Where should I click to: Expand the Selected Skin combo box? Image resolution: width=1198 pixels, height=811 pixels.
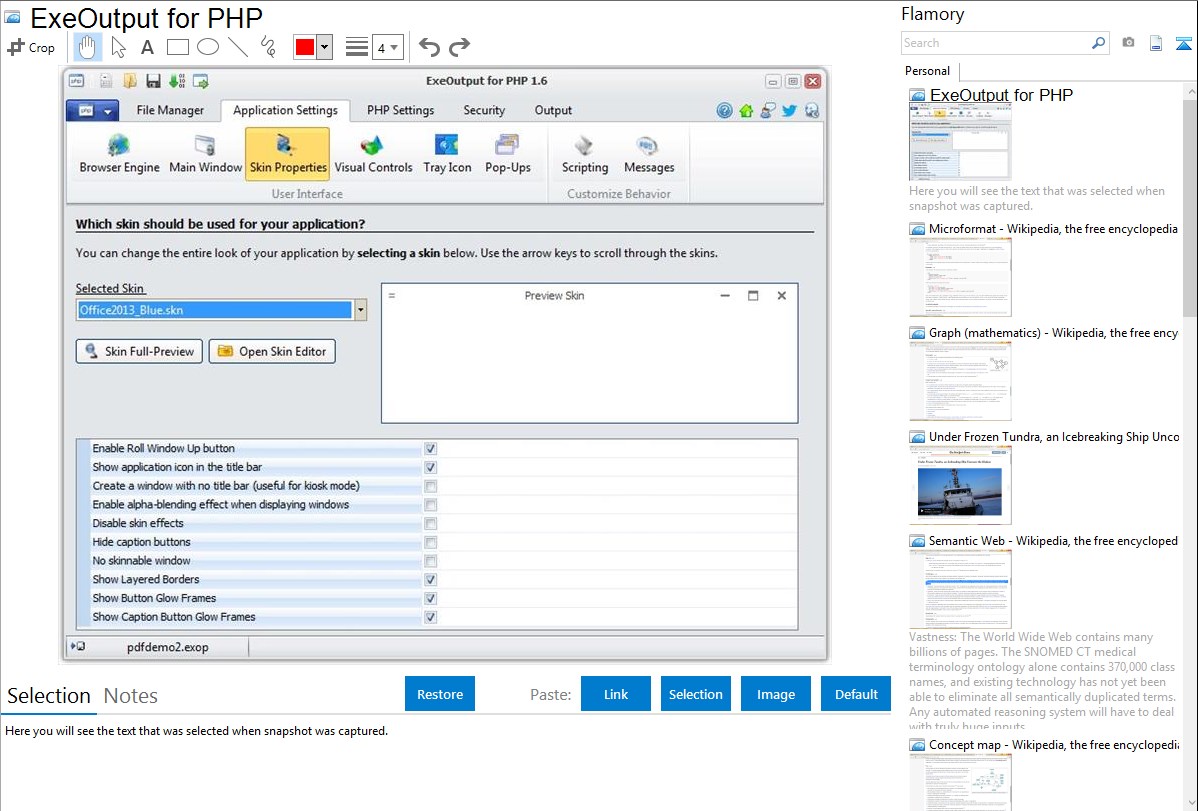click(361, 310)
